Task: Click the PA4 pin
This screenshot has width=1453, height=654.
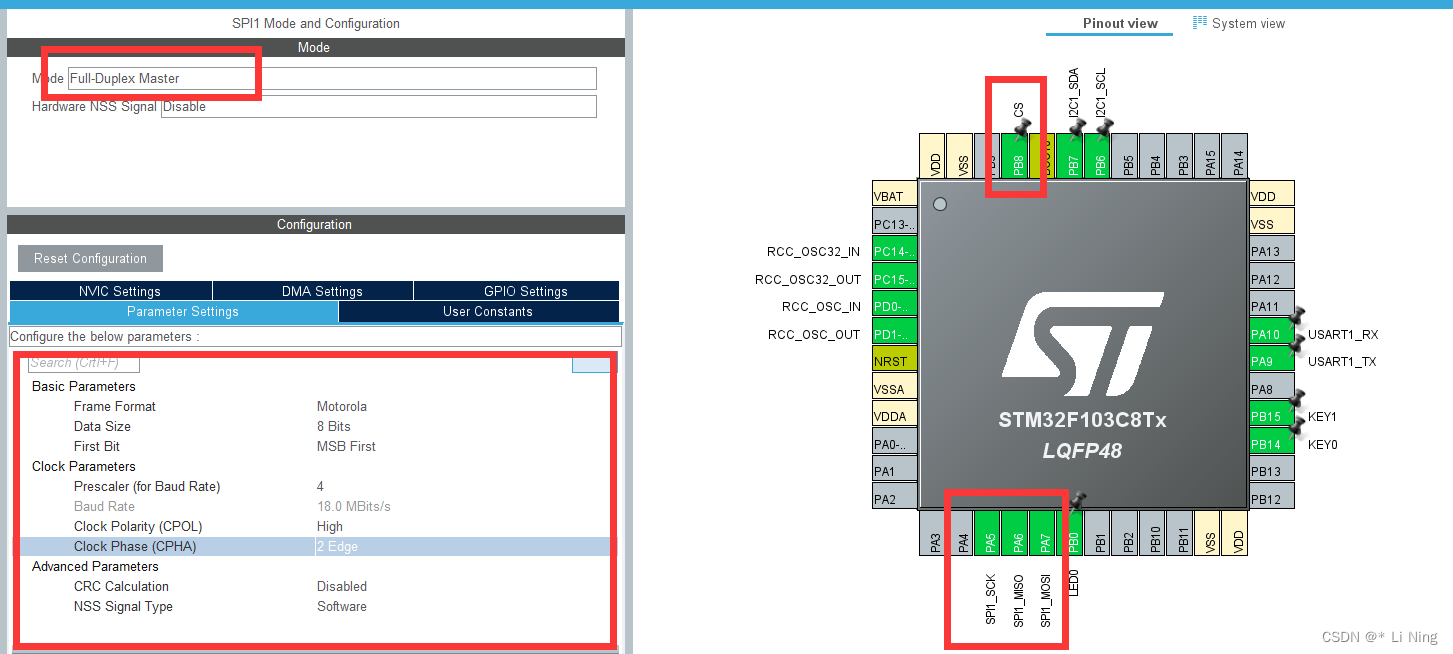Action: click(x=961, y=533)
